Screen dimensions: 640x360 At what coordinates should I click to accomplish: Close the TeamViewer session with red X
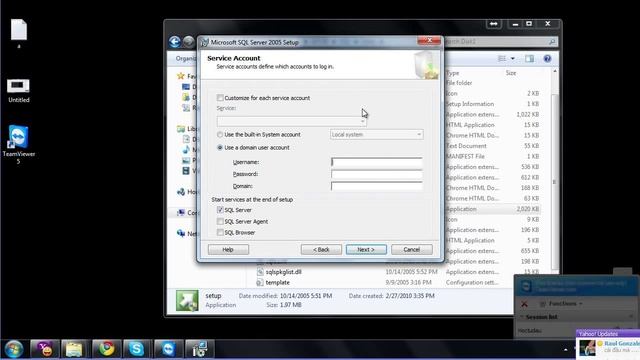pyautogui.click(x=524, y=304)
